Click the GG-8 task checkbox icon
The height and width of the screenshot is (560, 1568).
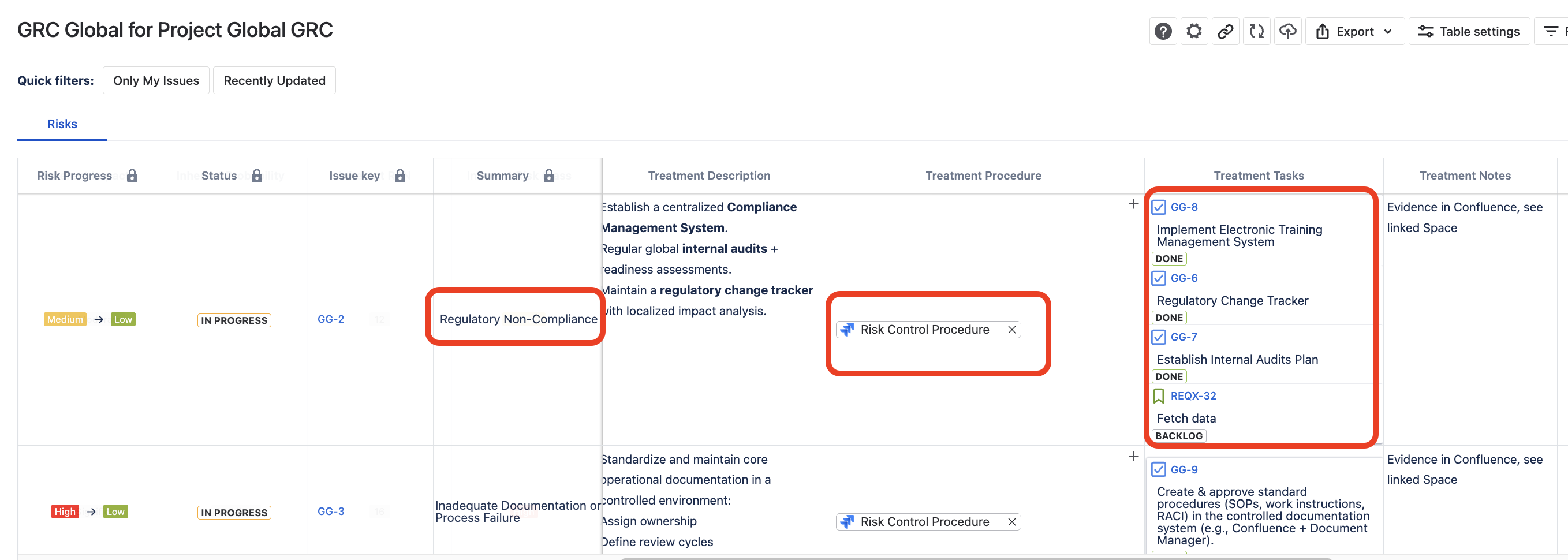[1158, 208]
